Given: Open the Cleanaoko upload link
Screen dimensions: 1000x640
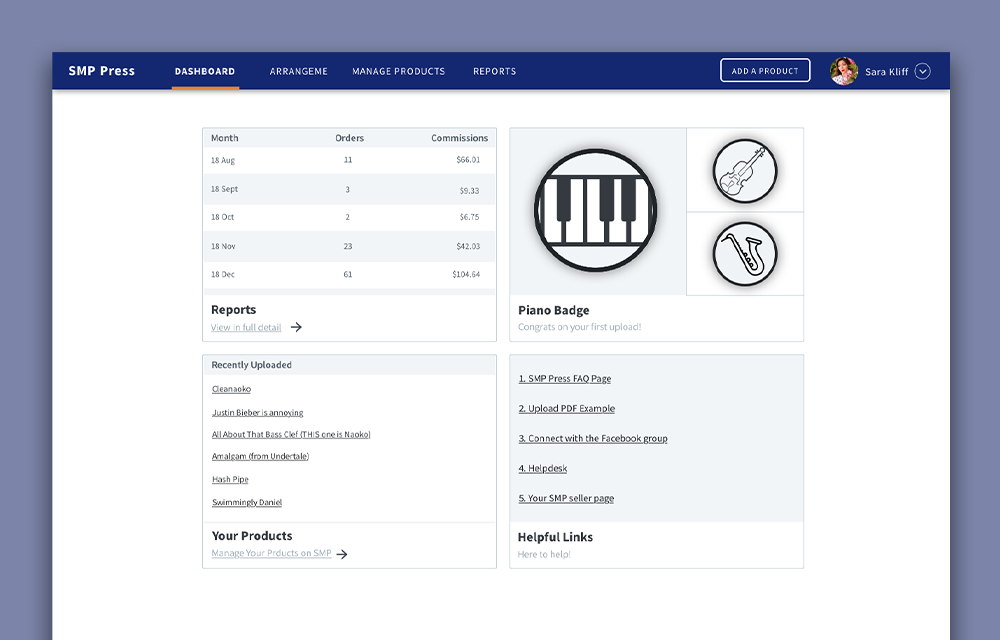Looking at the screenshot, I should pyautogui.click(x=232, y=389).
